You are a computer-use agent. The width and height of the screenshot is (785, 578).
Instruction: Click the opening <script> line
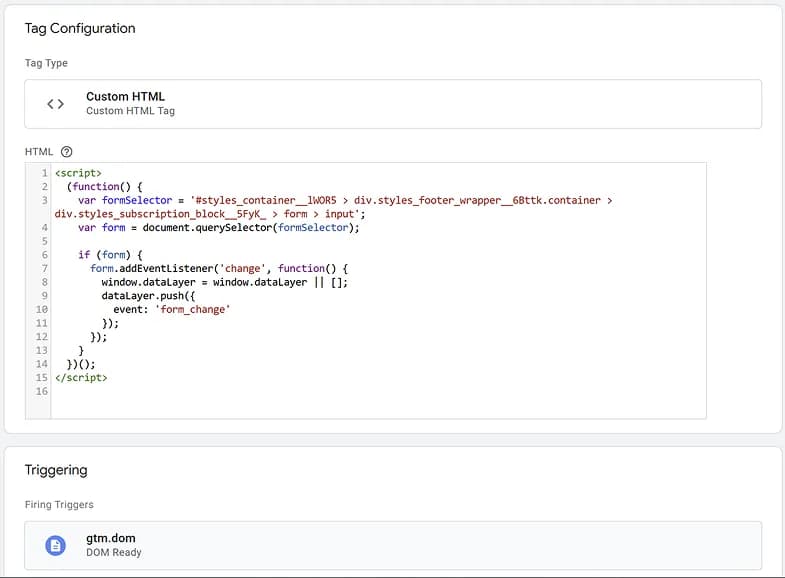[x=78, y=173]
